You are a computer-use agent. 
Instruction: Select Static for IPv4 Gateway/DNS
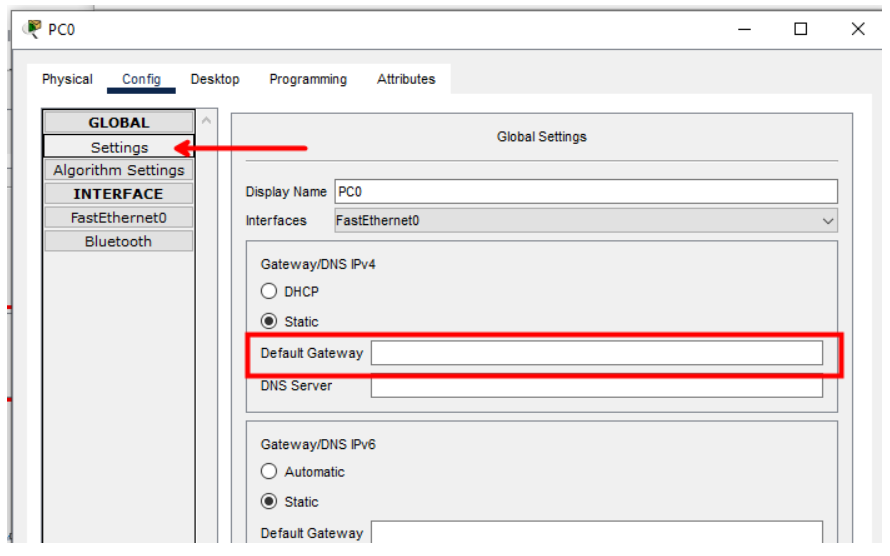[269, 322]
